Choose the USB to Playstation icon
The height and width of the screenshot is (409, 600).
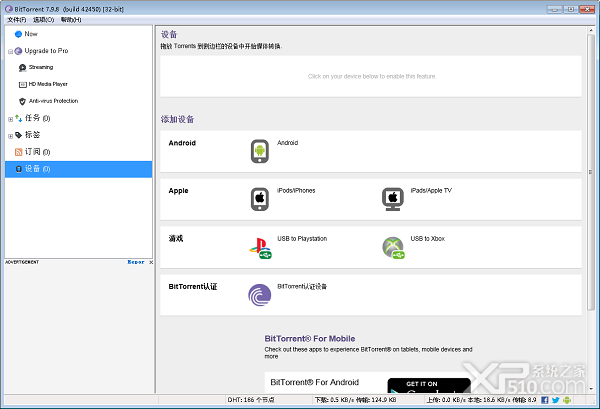[x=260, y=248]
